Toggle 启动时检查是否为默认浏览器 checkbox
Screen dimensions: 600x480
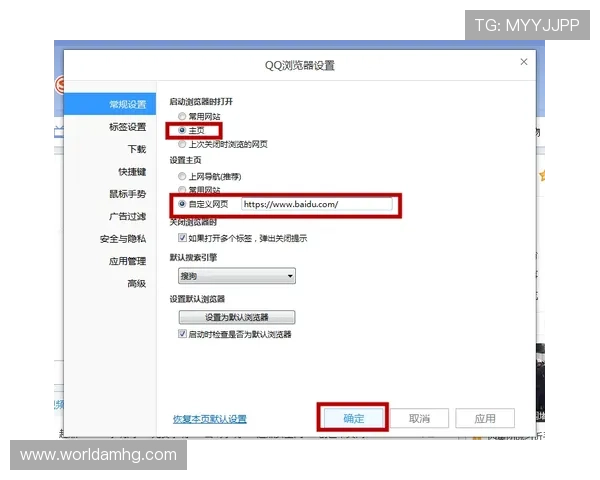[182, 334]
